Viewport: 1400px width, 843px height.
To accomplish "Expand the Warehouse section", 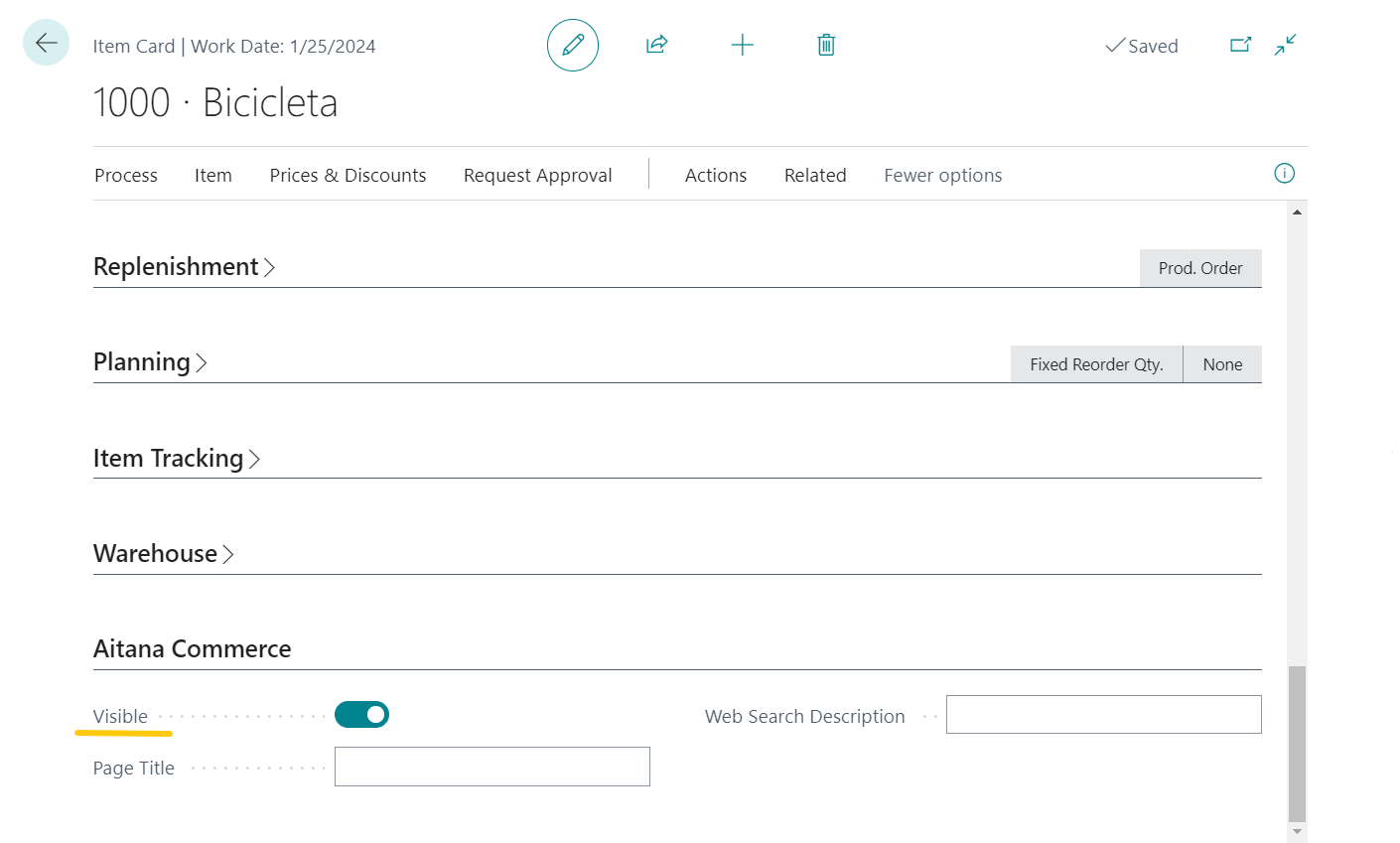I will (164, 554).
